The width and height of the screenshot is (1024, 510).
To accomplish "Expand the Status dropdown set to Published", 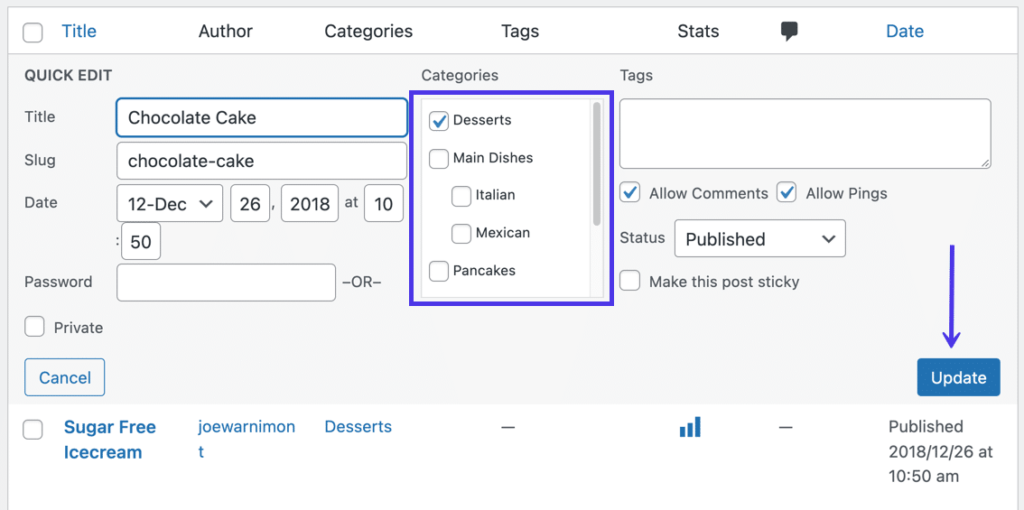I will (759, 239).
